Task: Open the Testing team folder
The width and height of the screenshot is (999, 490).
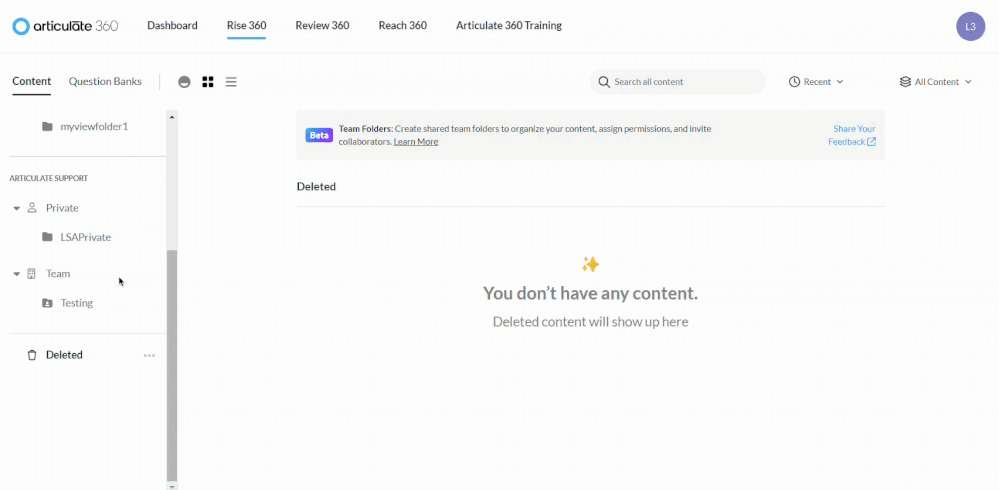Action: [76, 303]
